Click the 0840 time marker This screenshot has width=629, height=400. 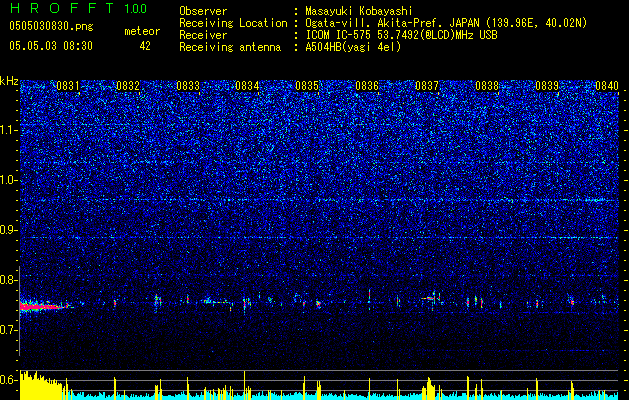(x=607, y=86)
